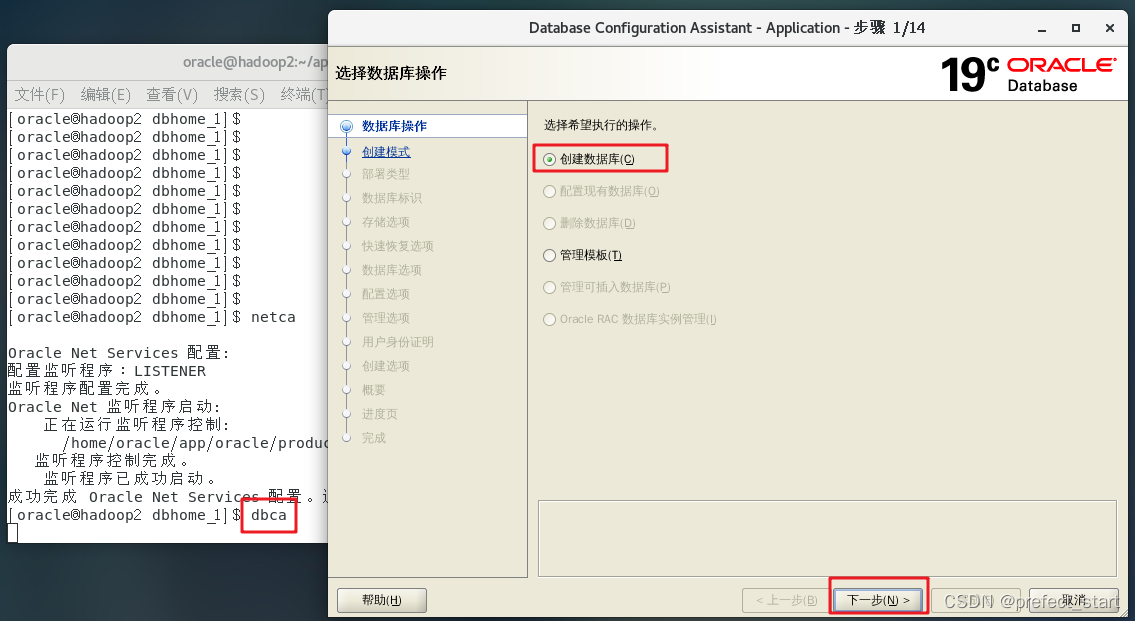1135x621 pixels.
Task: Select 数据库操作 step in sidebar
Action: tap(394, 126)
